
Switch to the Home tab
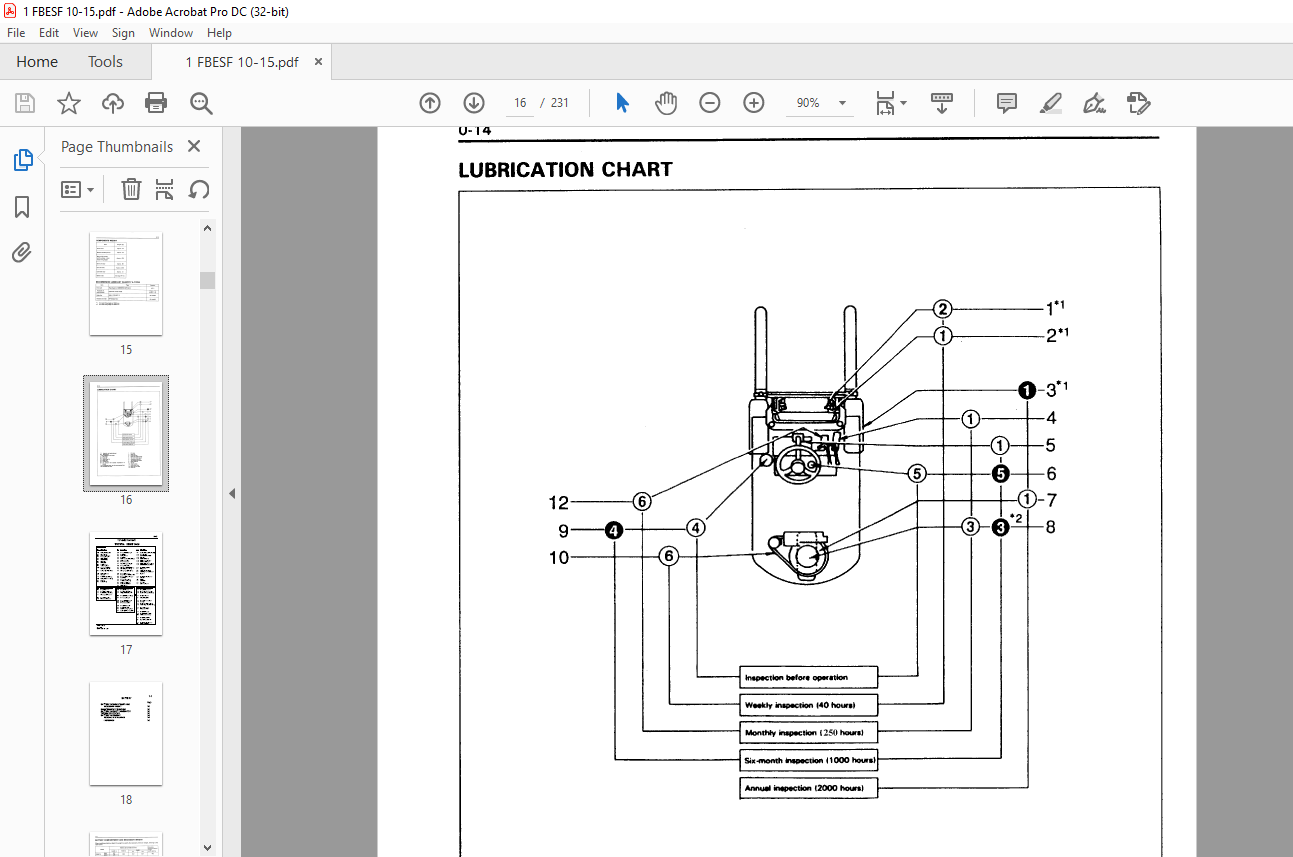[x=37, y=62]
